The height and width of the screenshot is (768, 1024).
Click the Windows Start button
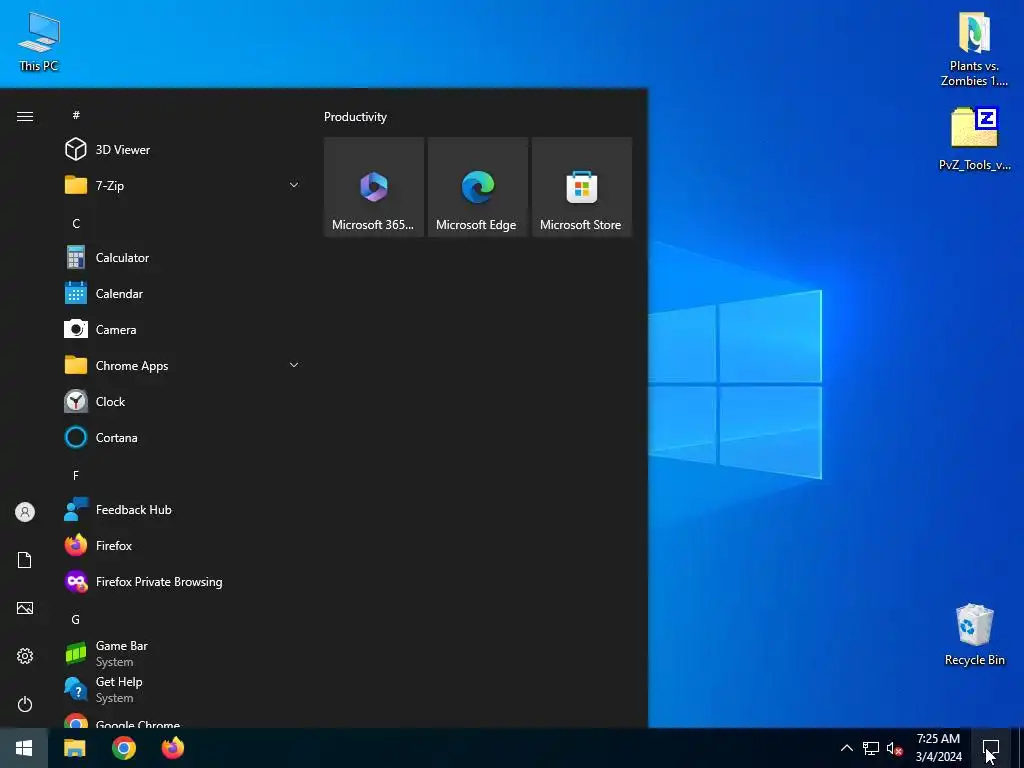tap(24, 748)
